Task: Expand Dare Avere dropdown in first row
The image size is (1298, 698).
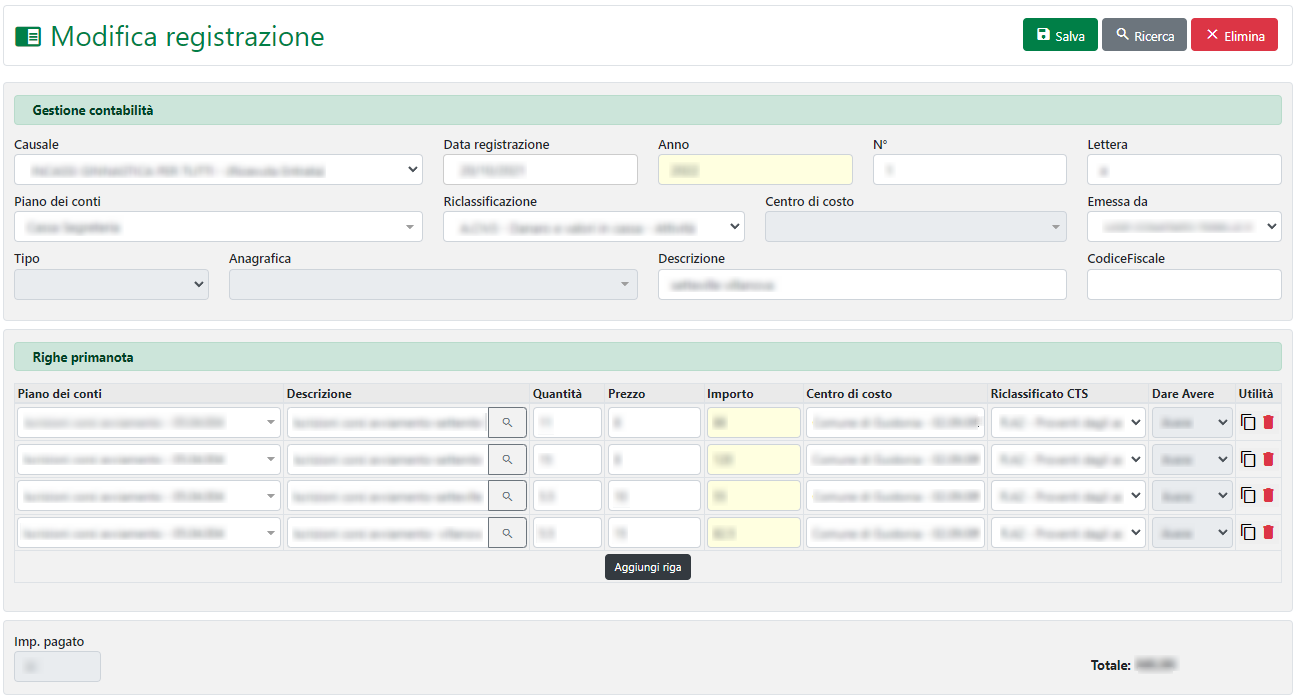Action: [1192, 423]
